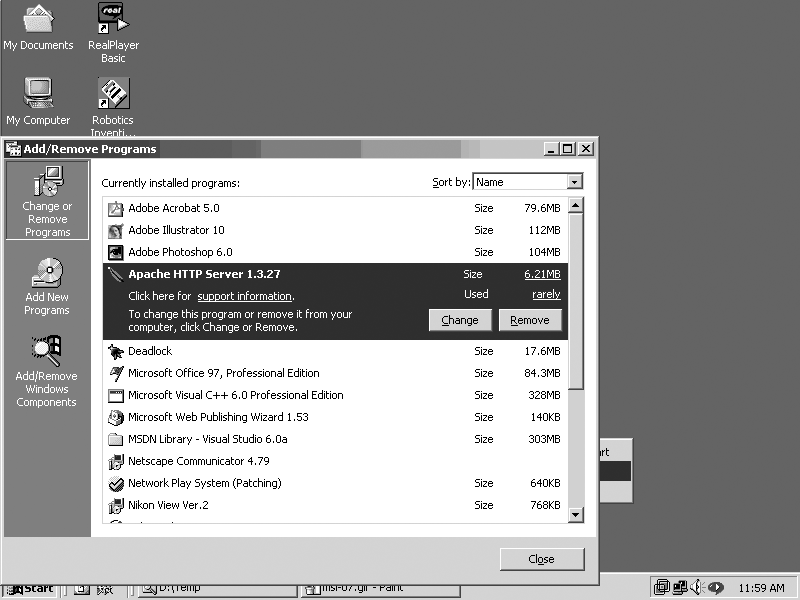Click the Microsoft Visual C++ 6.0 icon
This screenshot has width=800, height=600.
(116, 395)
